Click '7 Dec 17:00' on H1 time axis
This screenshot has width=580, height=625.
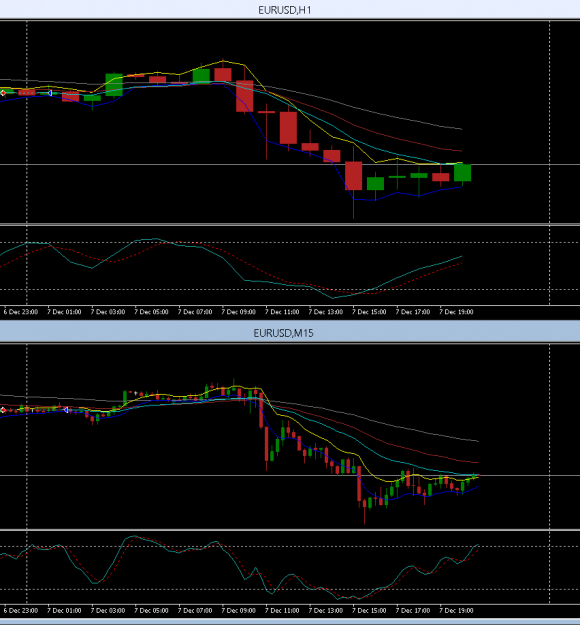pos(413,312)
